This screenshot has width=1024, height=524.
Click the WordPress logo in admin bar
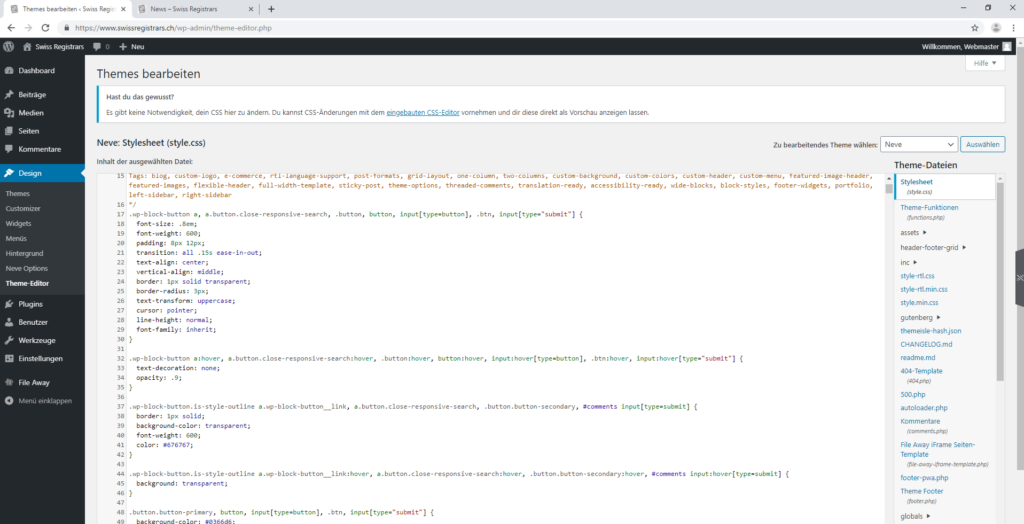[x=9, y=46]
